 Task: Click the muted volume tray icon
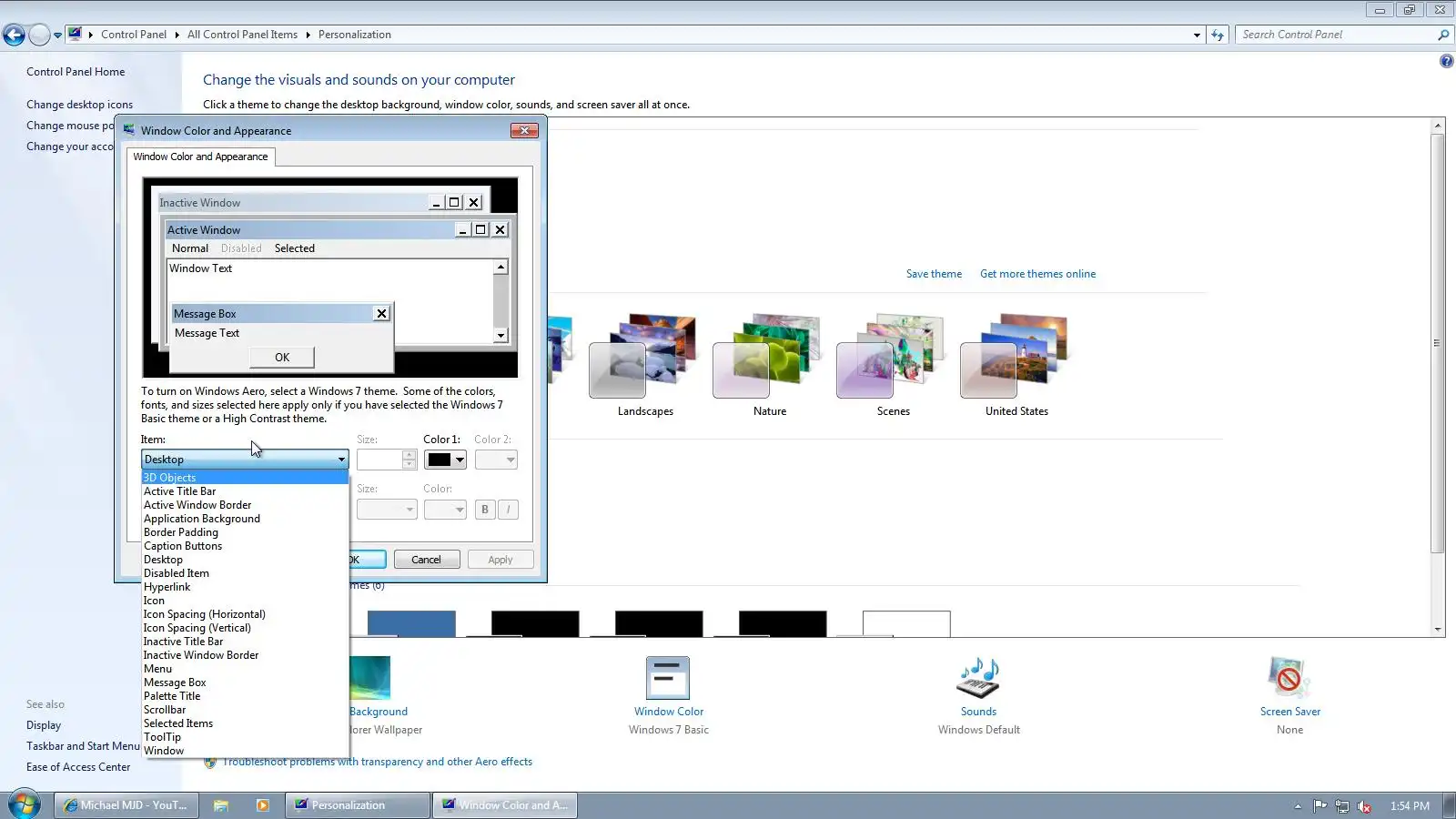(1364, 806)
